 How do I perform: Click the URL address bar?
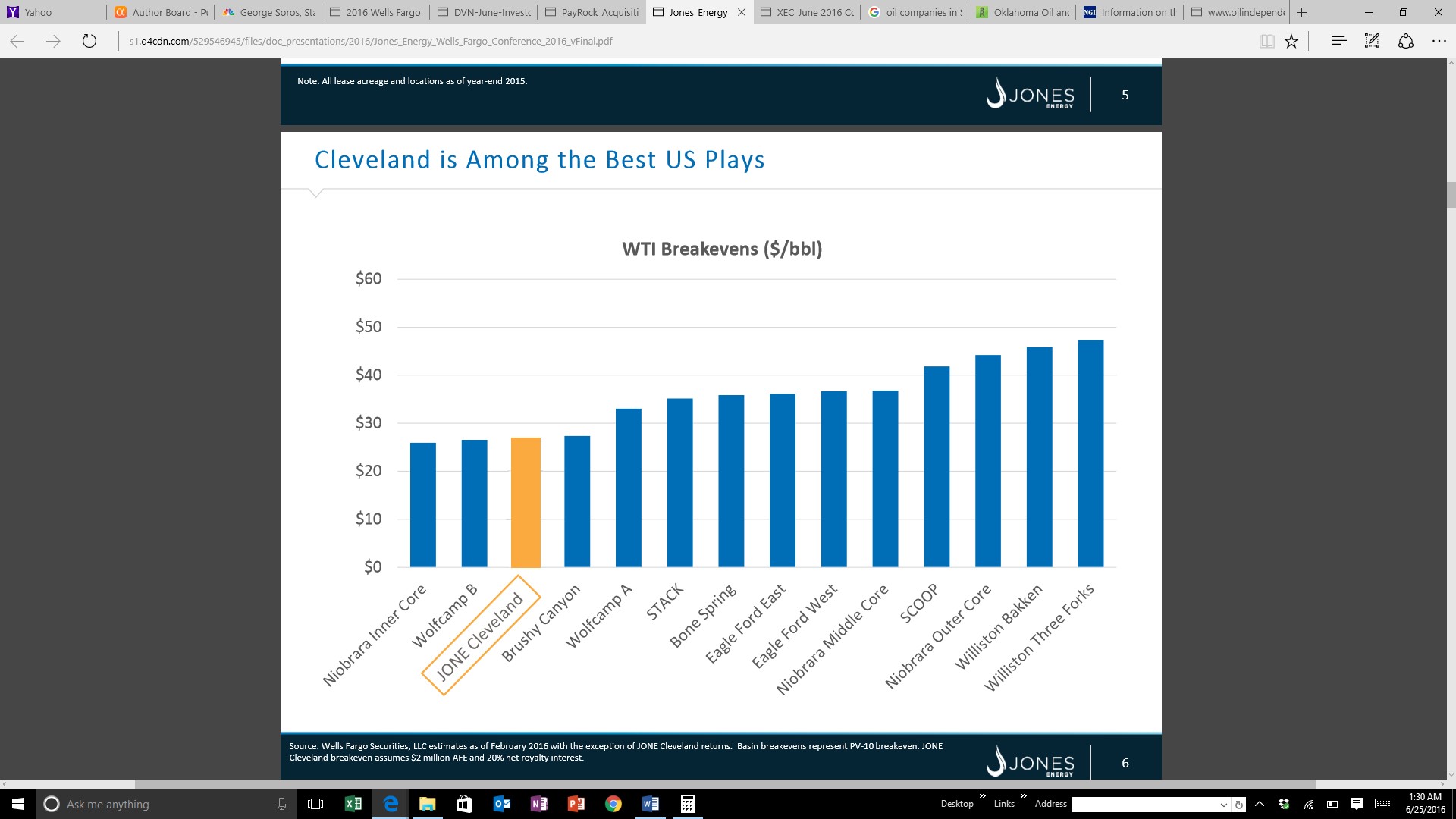pyautogui.click(x=682, y=41)
